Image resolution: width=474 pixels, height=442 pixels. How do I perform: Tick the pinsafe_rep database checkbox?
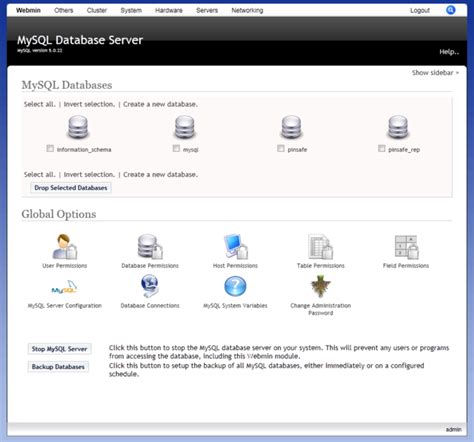point(382,148)
